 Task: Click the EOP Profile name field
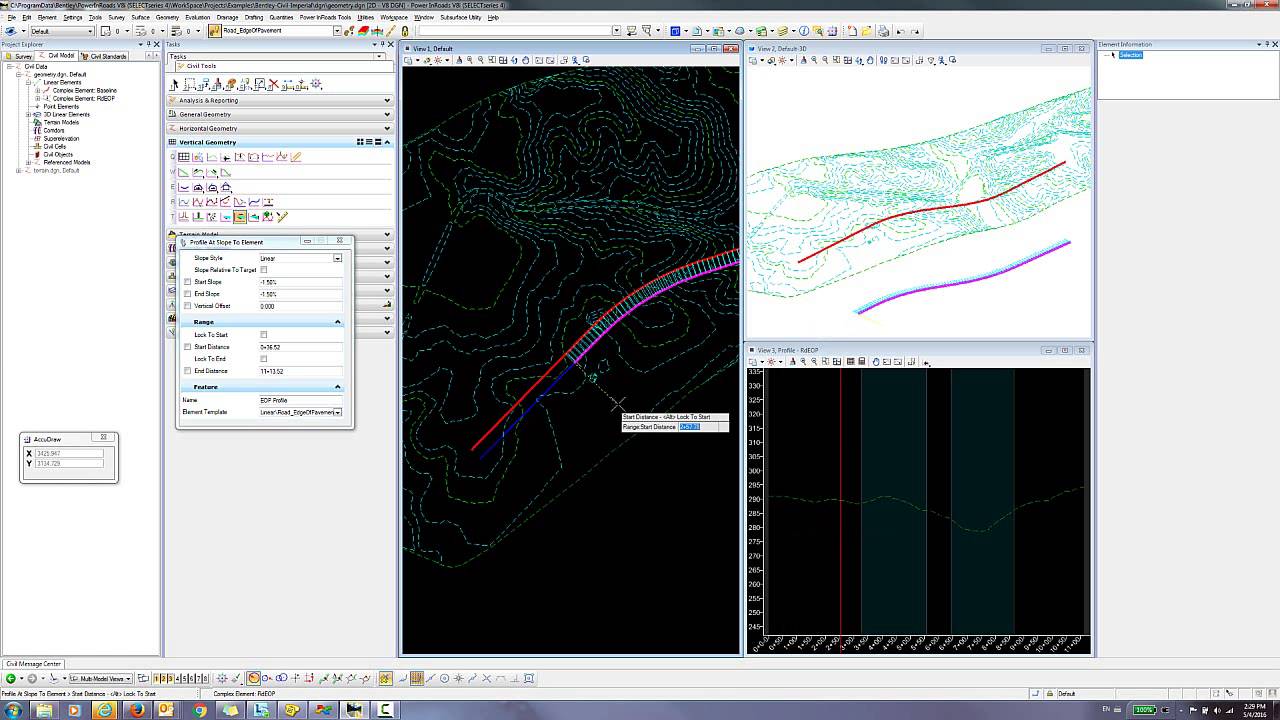(x=300, y=400)
